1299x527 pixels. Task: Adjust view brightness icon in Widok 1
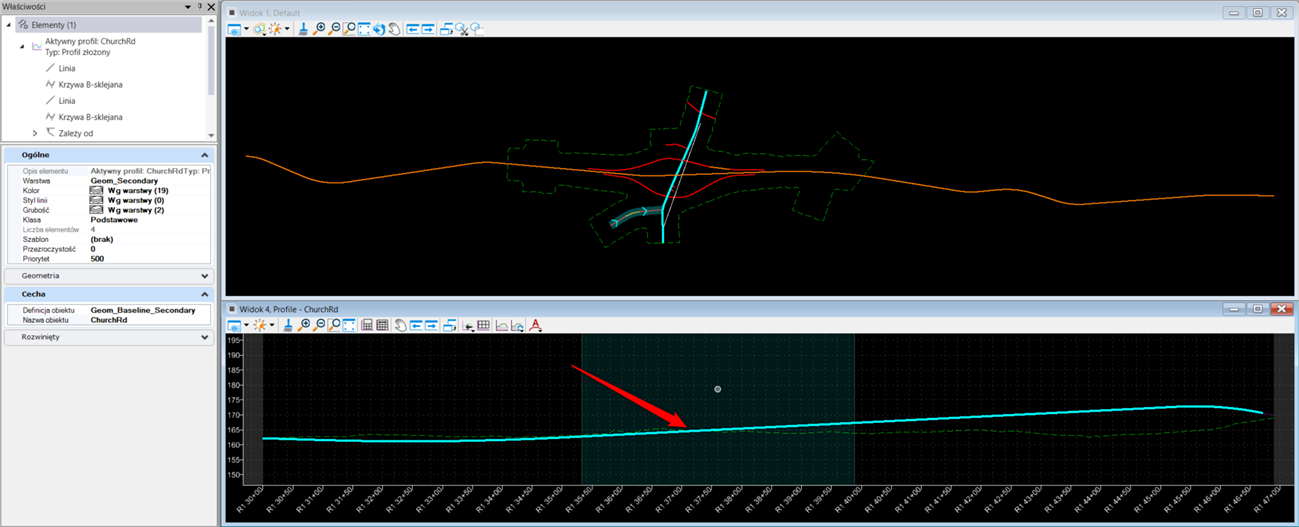(x=275, y=29)
